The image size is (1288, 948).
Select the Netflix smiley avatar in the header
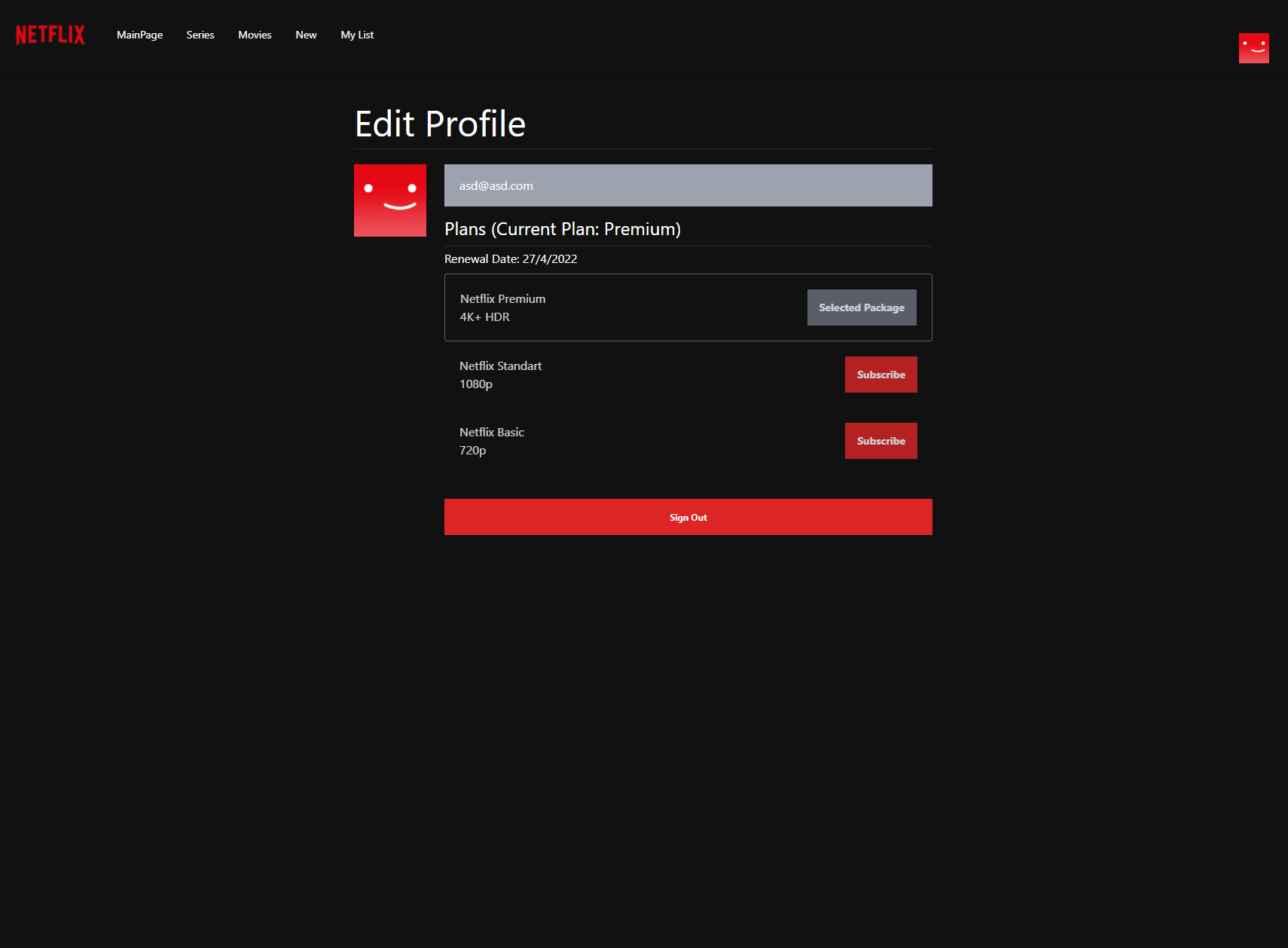(1253, 47)
